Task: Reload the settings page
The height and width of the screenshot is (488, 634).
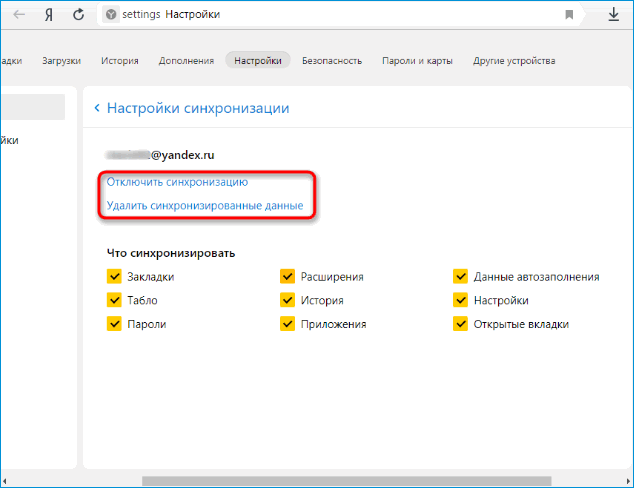Action: (x=79, y=15)
